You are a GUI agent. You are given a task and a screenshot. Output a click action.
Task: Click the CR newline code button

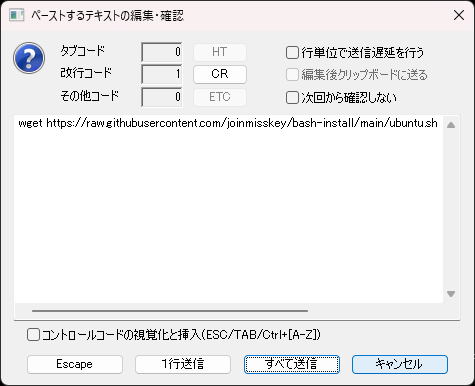pos(220,74)
